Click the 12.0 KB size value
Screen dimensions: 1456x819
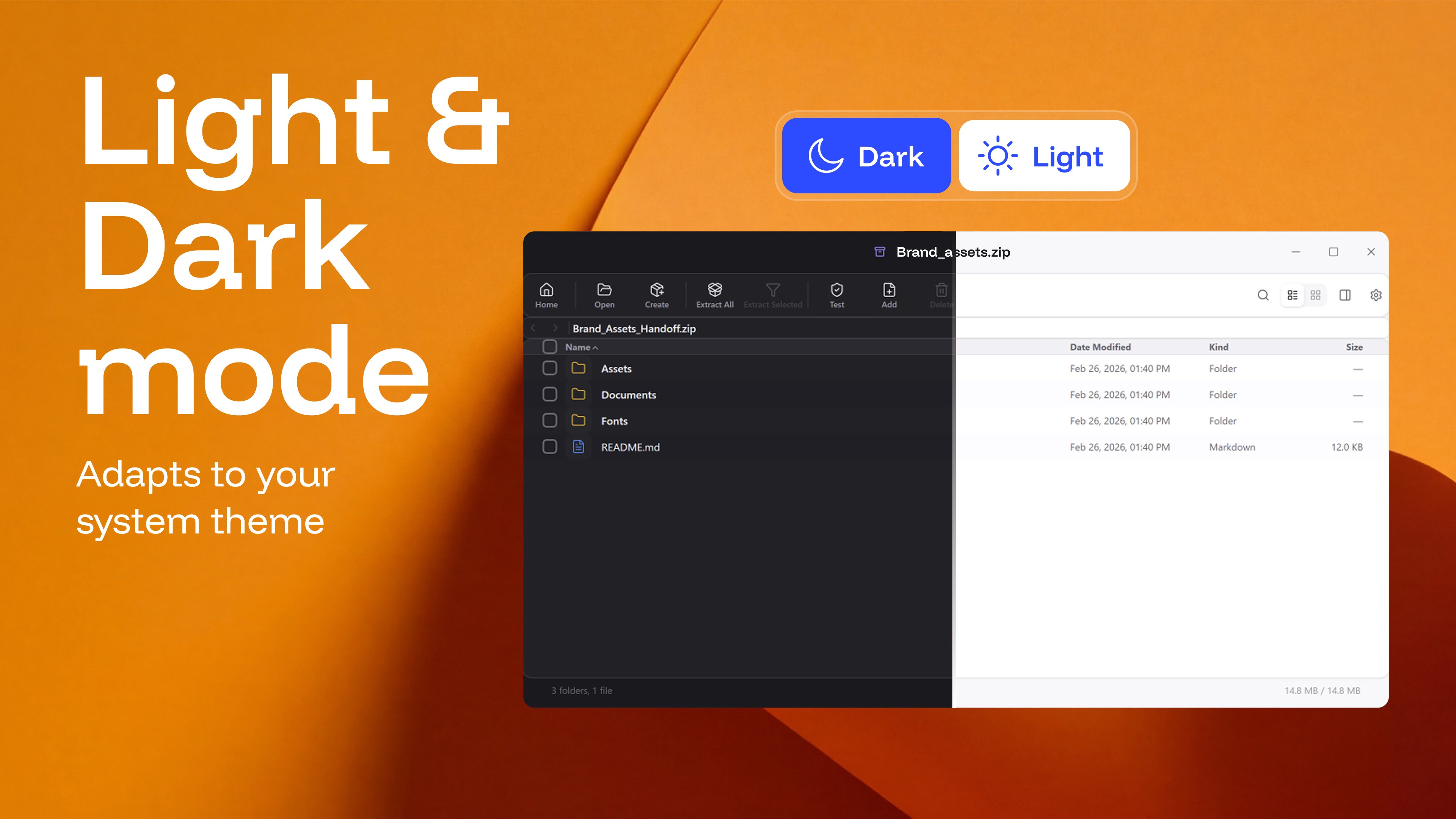(1346, 447)
